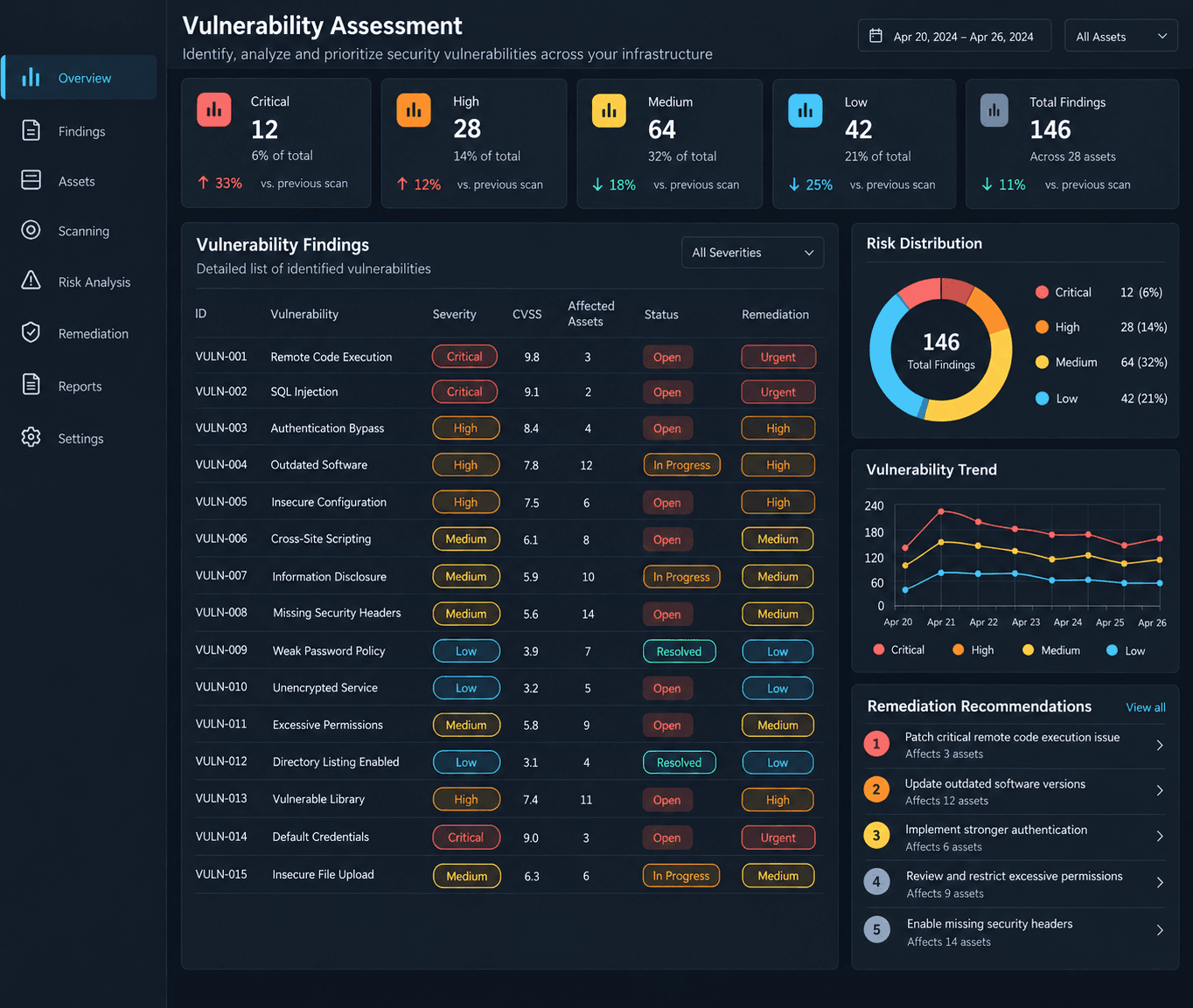Go to the Findings menu item
Screen dimensions: 1193x1008
pos(80,131)
